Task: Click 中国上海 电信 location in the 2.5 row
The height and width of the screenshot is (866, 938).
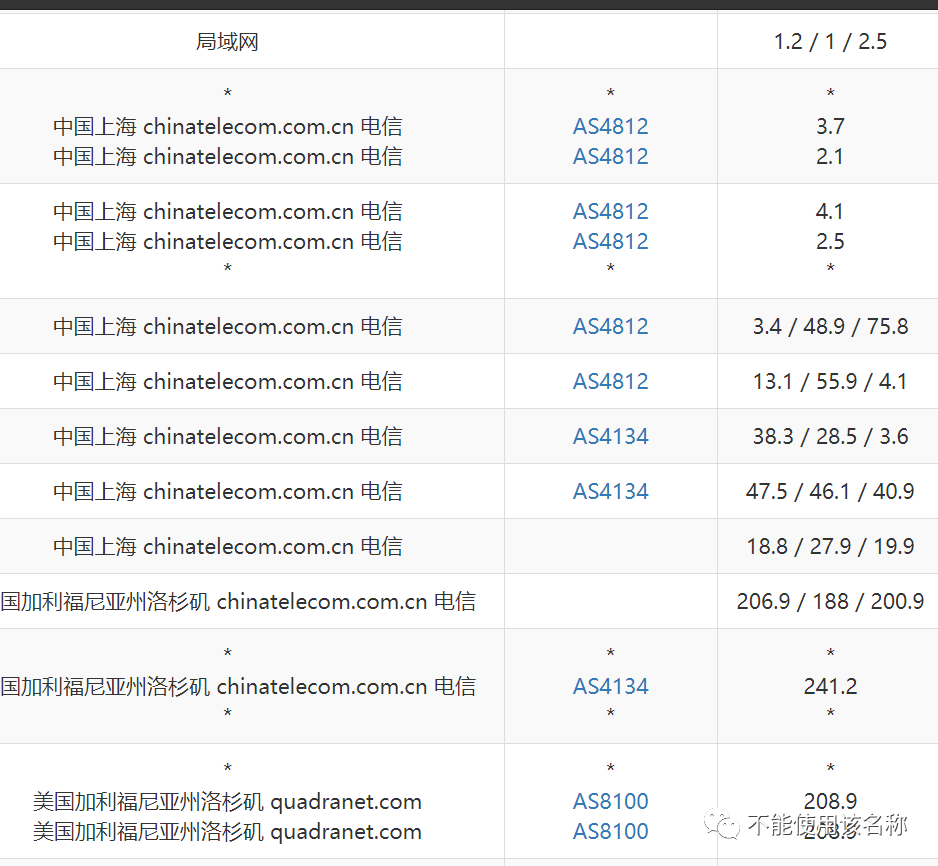Action: point(227,241)
